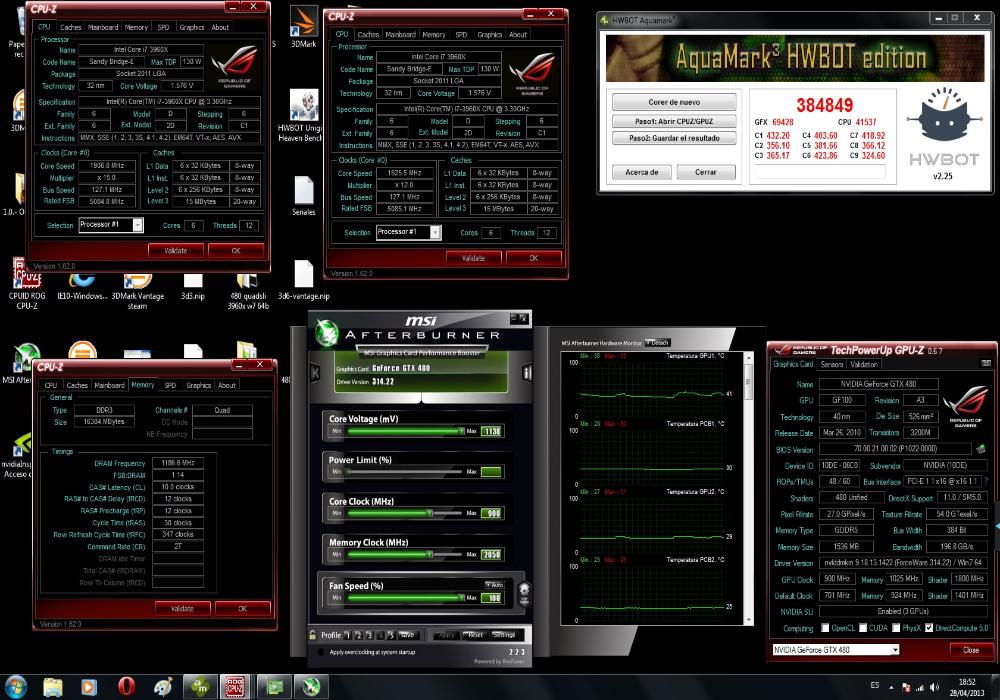Select the 3d3.nip desktop file
1000x700 pixels.
193,286
